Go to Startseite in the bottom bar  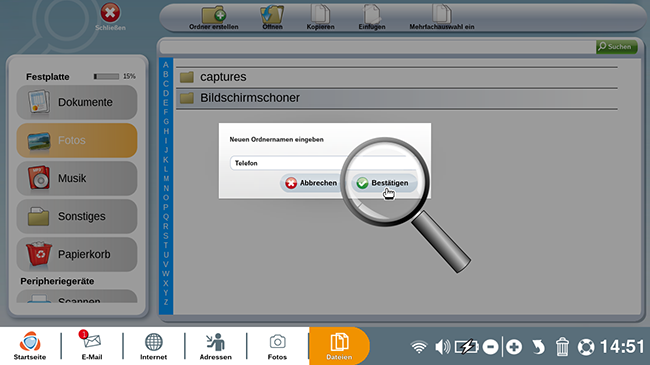coord(30,346)
